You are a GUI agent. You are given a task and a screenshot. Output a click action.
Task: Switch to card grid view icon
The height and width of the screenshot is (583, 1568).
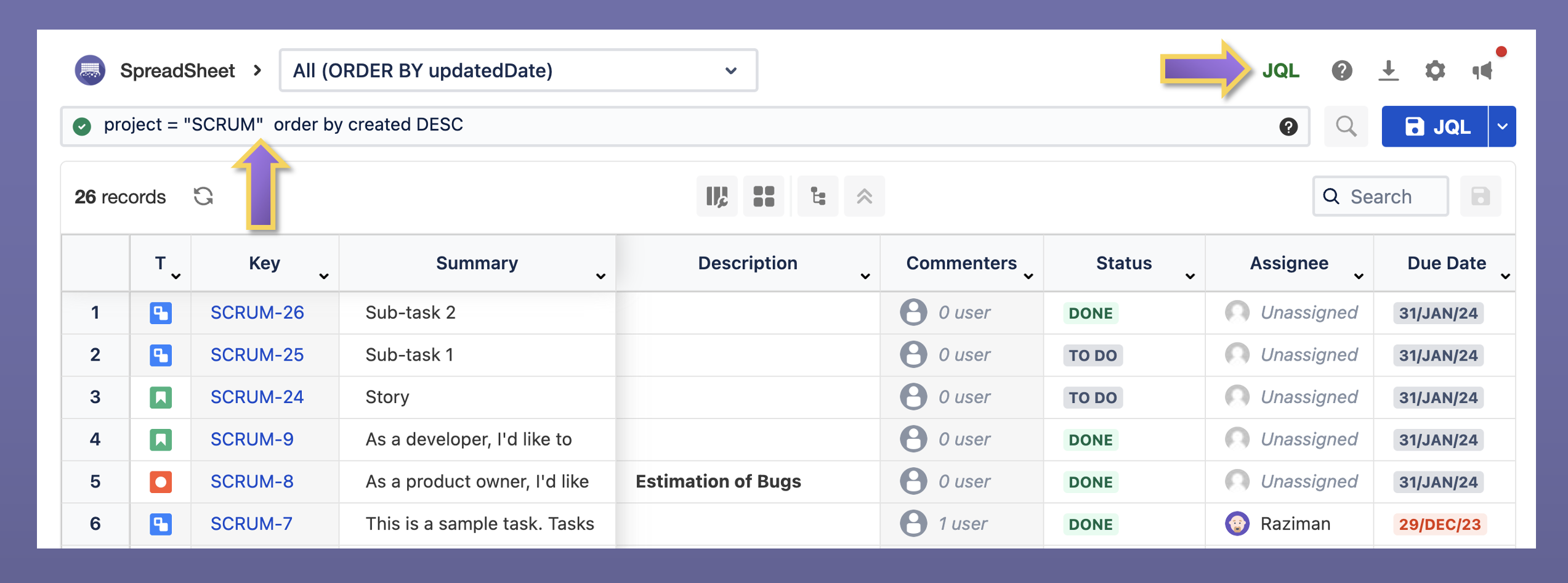763,197
